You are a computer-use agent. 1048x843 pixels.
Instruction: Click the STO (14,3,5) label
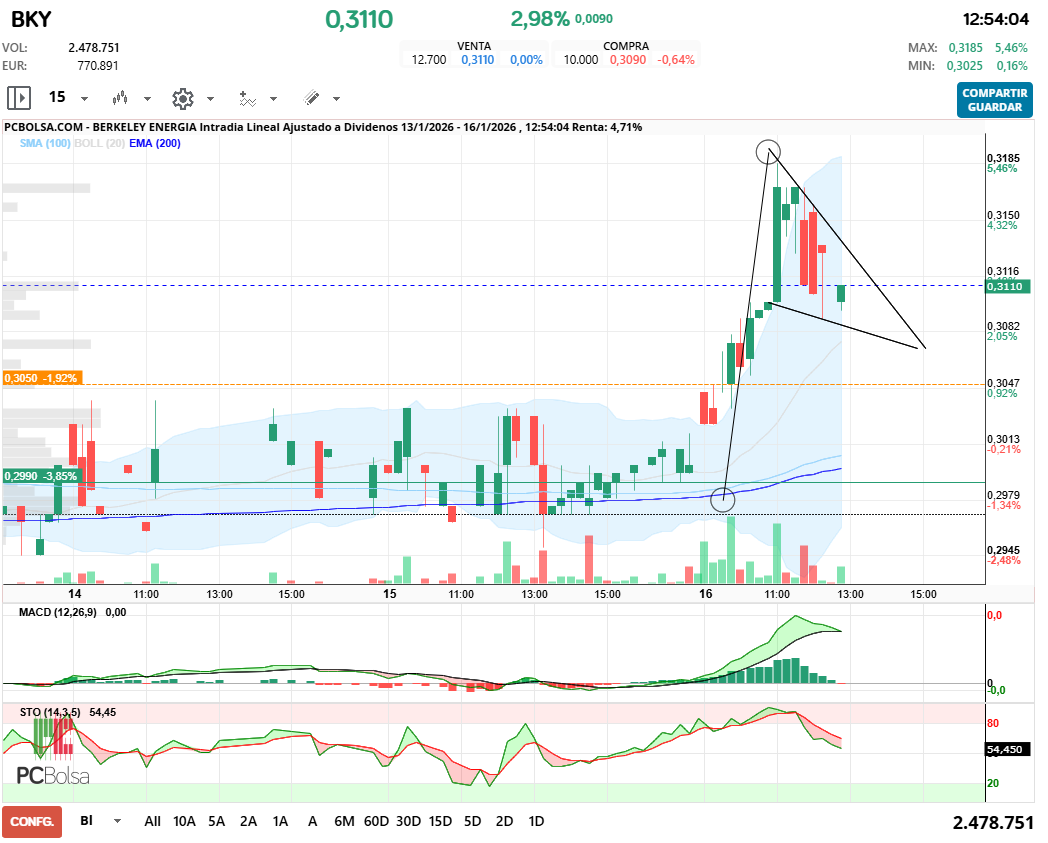click(x=50, y=712)
